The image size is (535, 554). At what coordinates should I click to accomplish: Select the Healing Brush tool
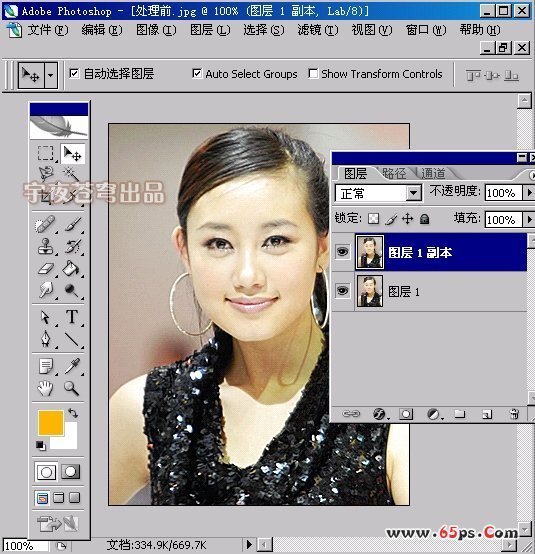tap(46, 225)
